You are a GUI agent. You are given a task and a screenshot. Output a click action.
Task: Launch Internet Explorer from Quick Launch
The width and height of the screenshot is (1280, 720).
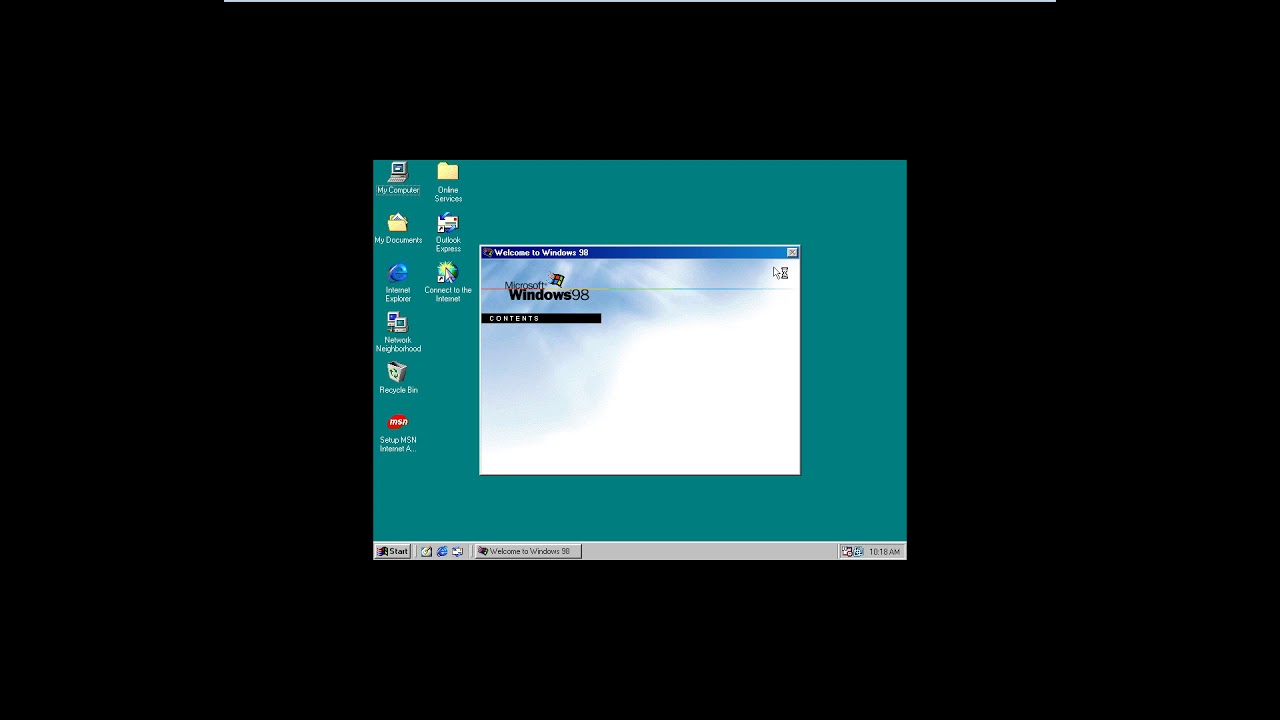point(442,551)
